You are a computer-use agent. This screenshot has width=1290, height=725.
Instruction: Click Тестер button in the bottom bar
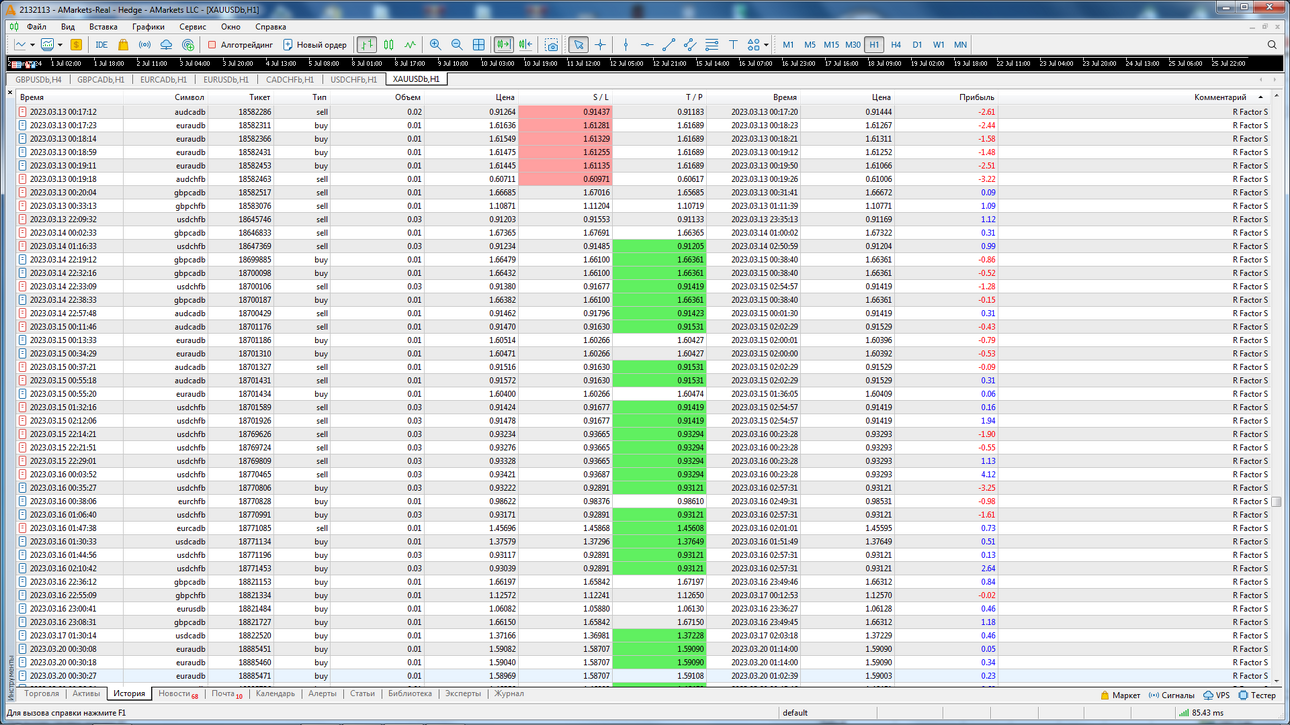point(1257,694)
